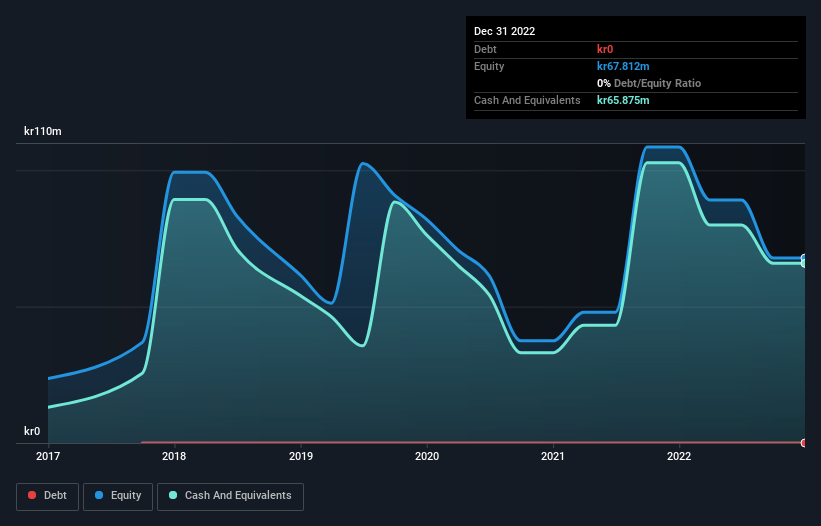The image size is (821, 526).
Task: Click the 2018 x-axis label
Action: click(x=174, y=456)
